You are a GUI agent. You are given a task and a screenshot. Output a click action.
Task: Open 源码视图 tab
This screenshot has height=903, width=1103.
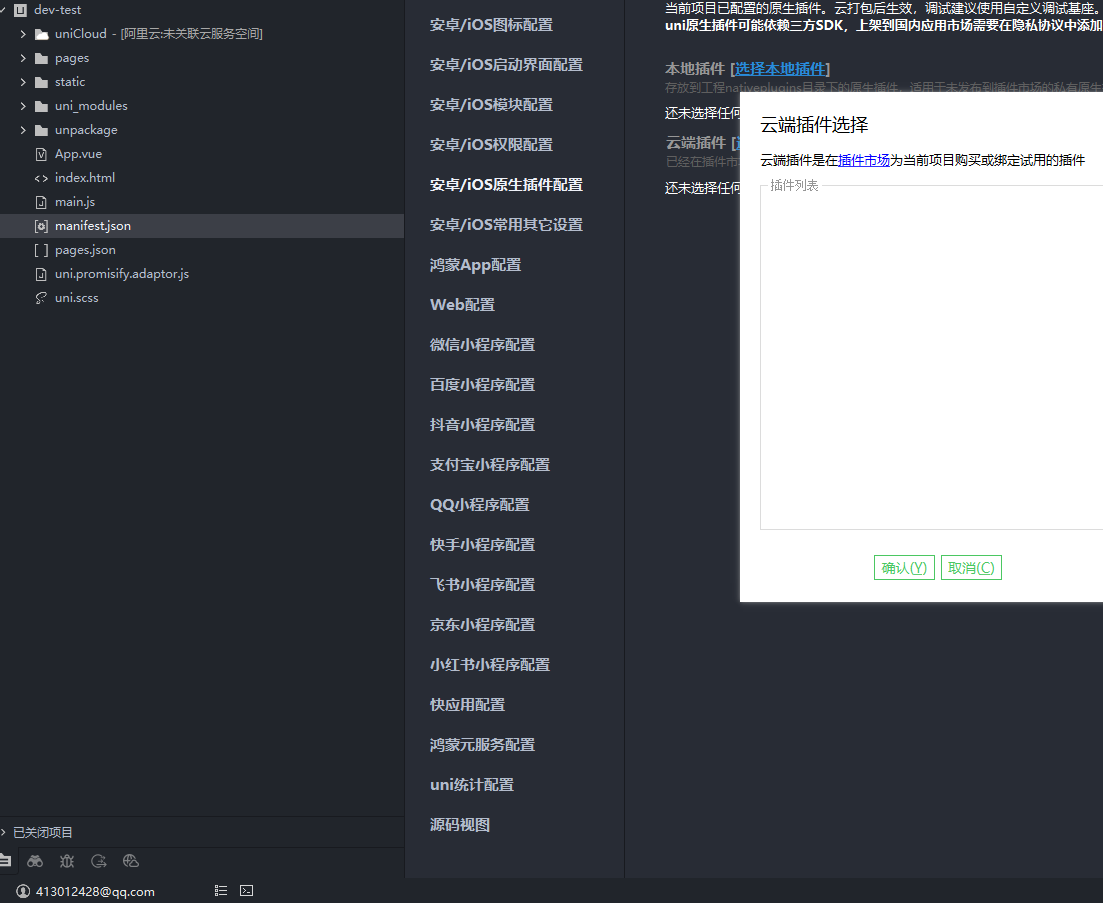click(x=460, y=825)
